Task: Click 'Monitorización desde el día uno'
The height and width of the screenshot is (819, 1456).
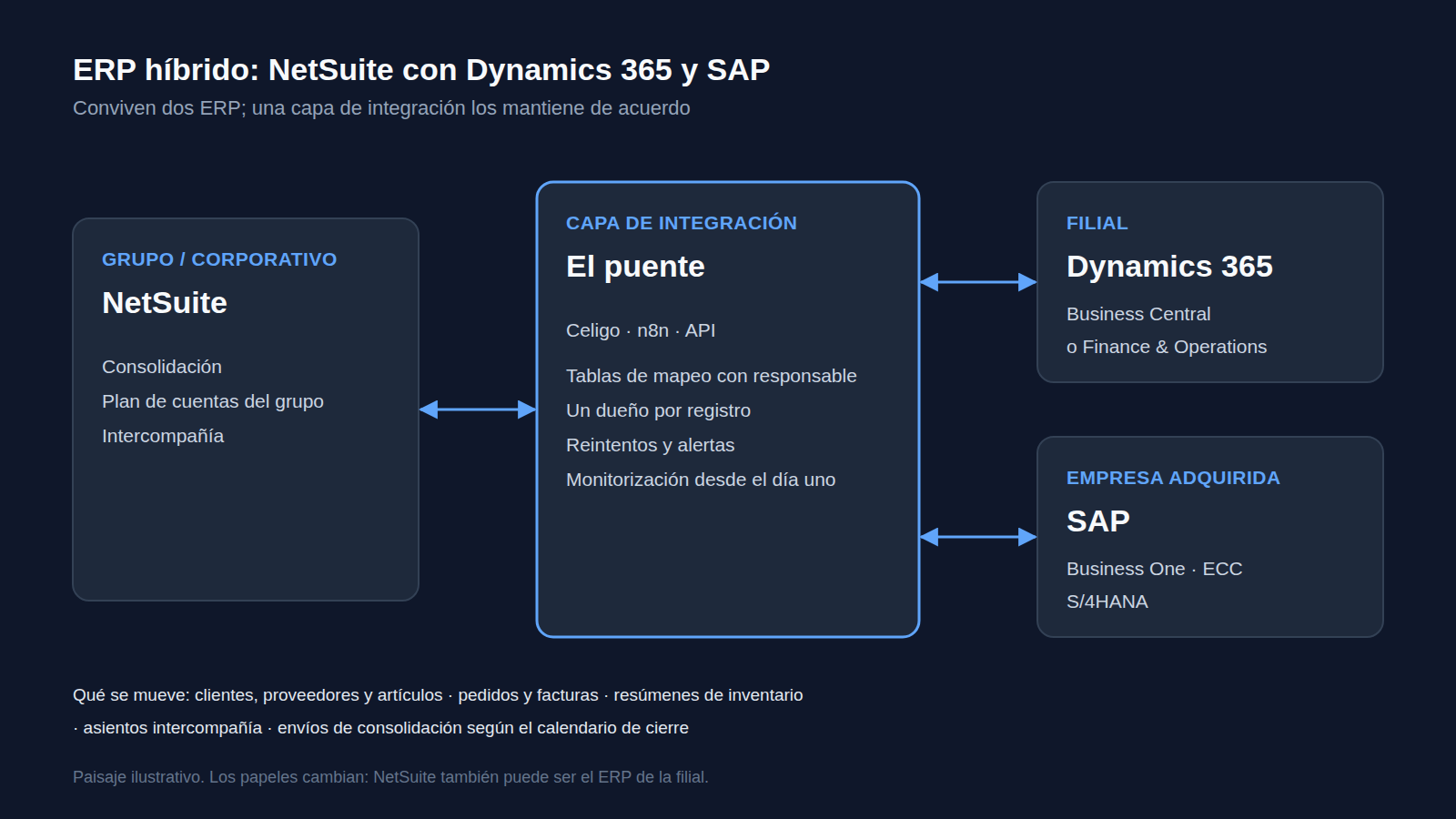Action: [x=701, y=480]
